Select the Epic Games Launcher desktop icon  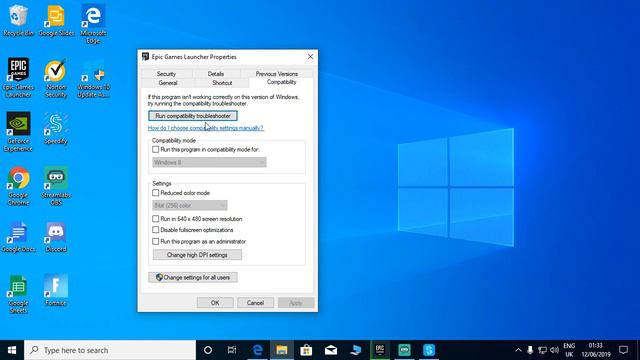(x=18, y=78)
